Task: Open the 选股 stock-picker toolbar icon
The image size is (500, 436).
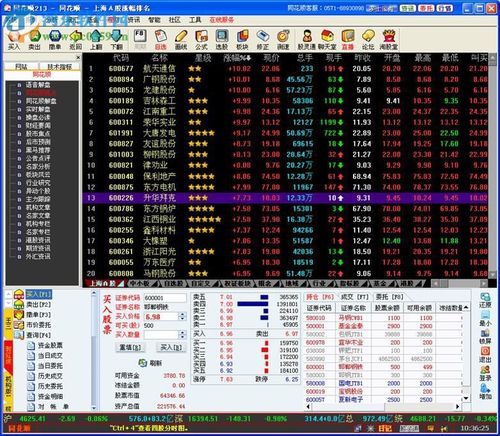Action: pyautogui.click(x=222, y=39)
